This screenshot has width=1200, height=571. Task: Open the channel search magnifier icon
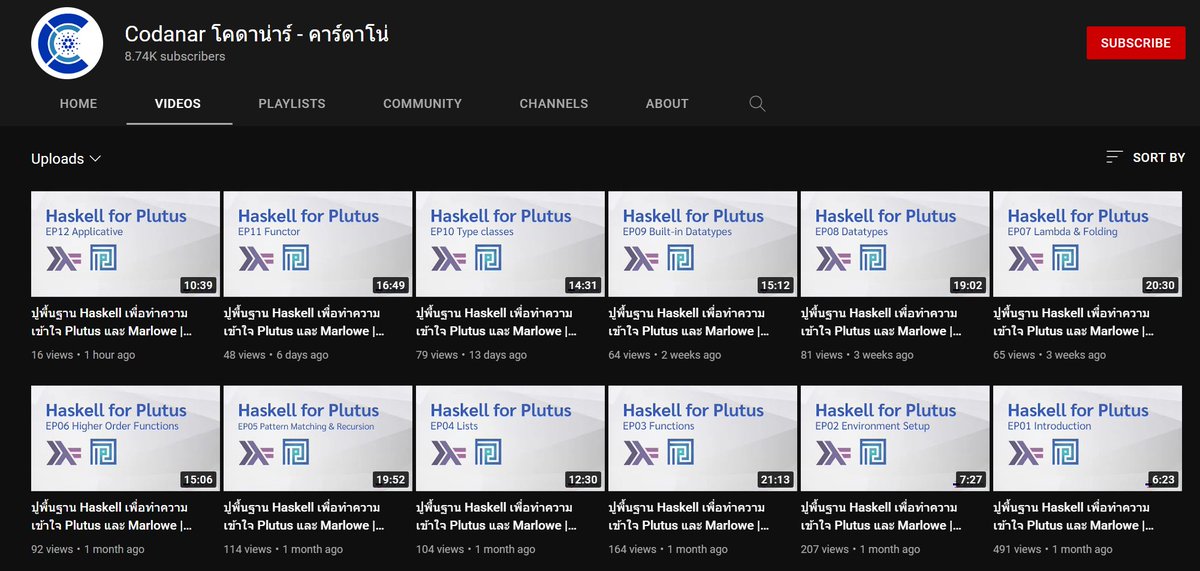coord(757,103)
